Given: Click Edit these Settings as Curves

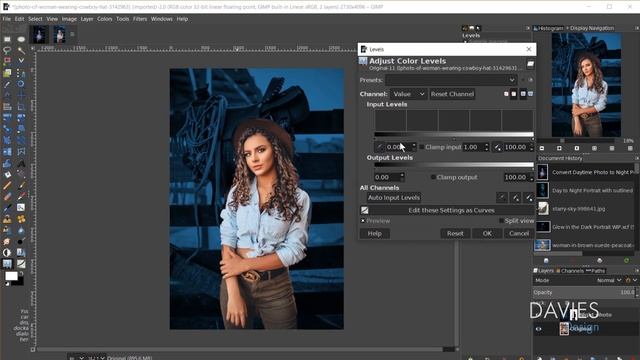Looking at the screenshot, I should point(447,211).
